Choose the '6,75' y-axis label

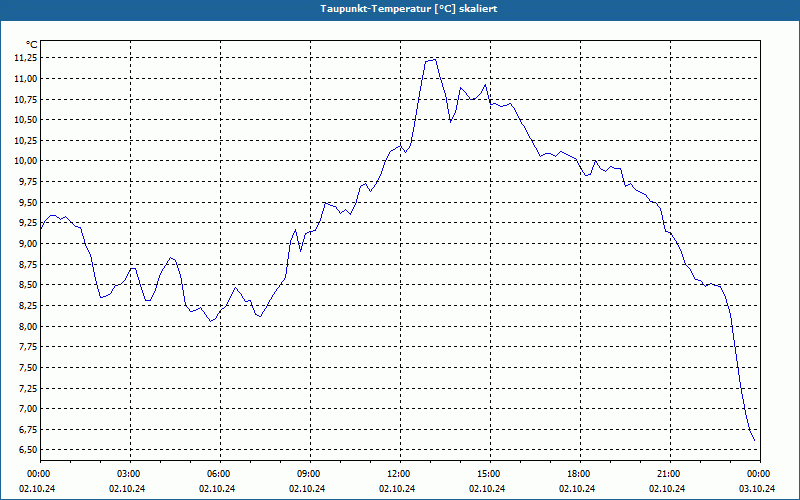(27, 430)
